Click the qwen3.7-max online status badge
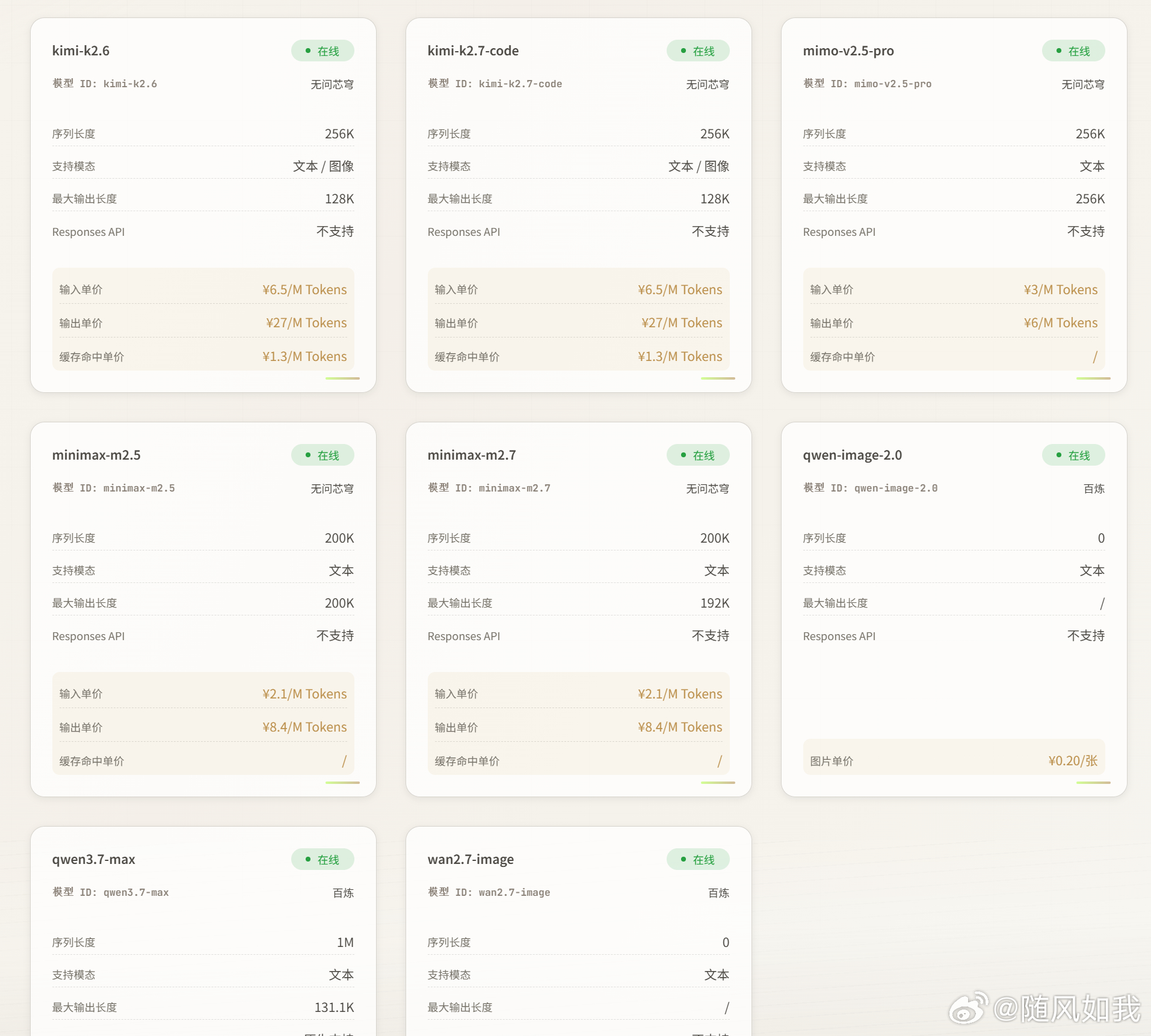Image resolution: width=1151 pixels, height=1036 pixels. click(x=322, y=860)
